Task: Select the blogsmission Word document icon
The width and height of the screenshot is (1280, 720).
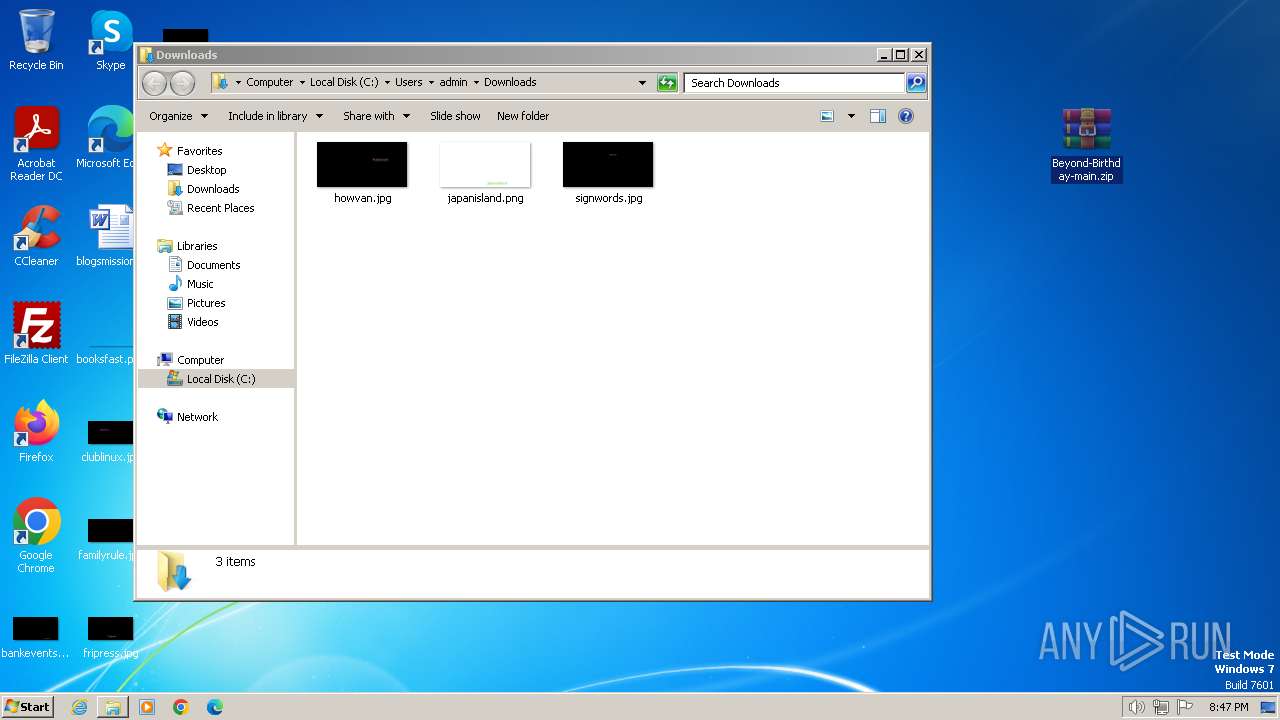Action: pos(106,236)
